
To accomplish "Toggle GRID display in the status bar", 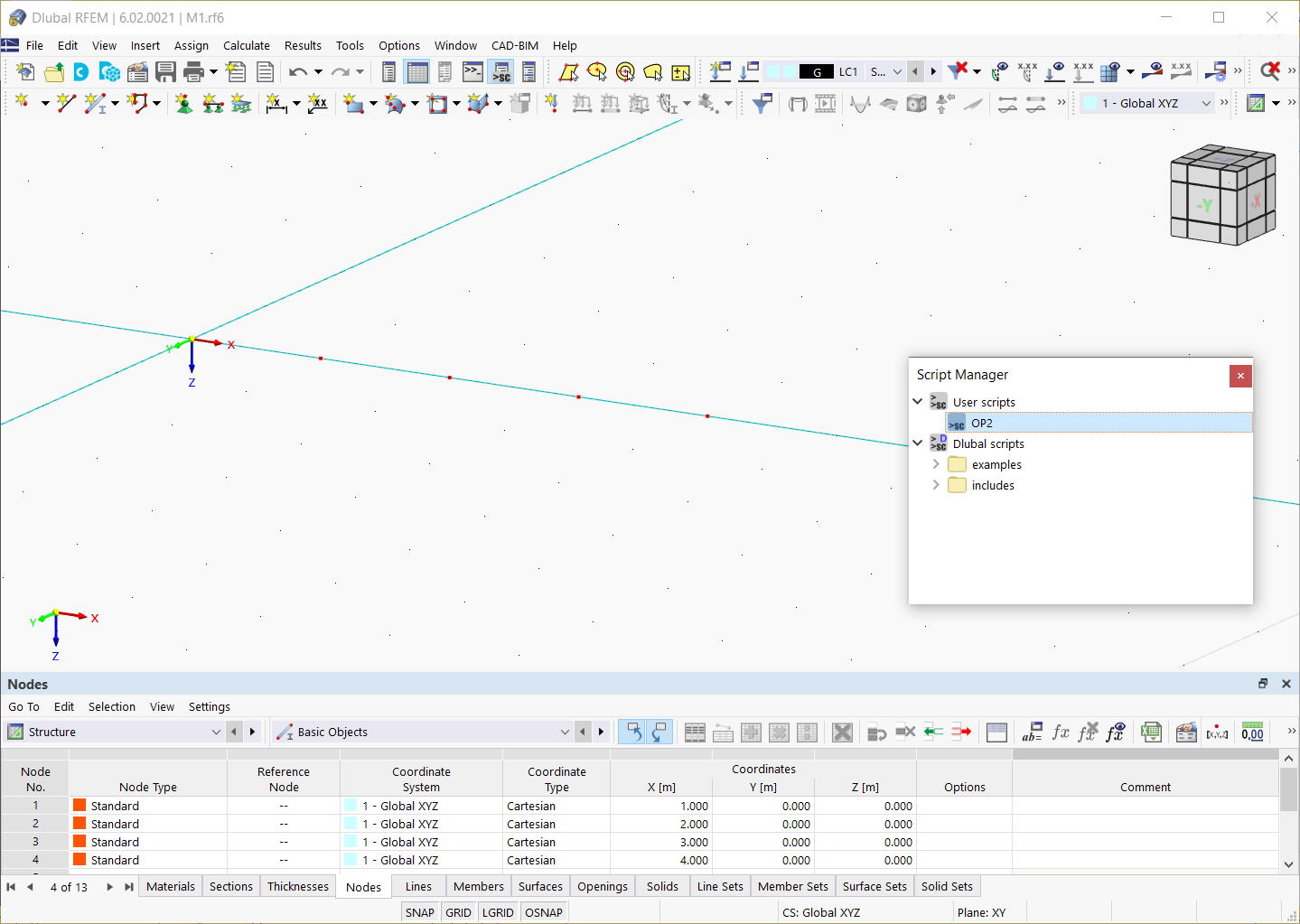I will pos(458,912).
